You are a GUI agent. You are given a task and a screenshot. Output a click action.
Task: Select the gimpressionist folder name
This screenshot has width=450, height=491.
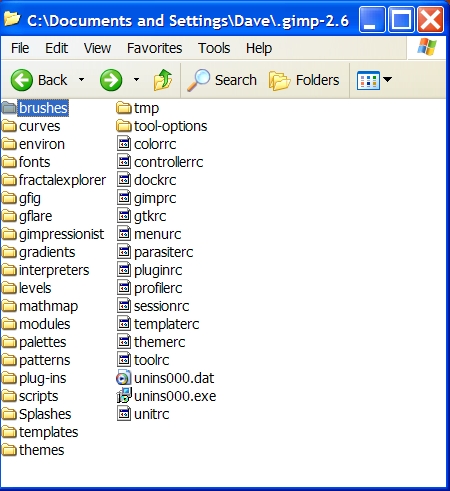62,235
